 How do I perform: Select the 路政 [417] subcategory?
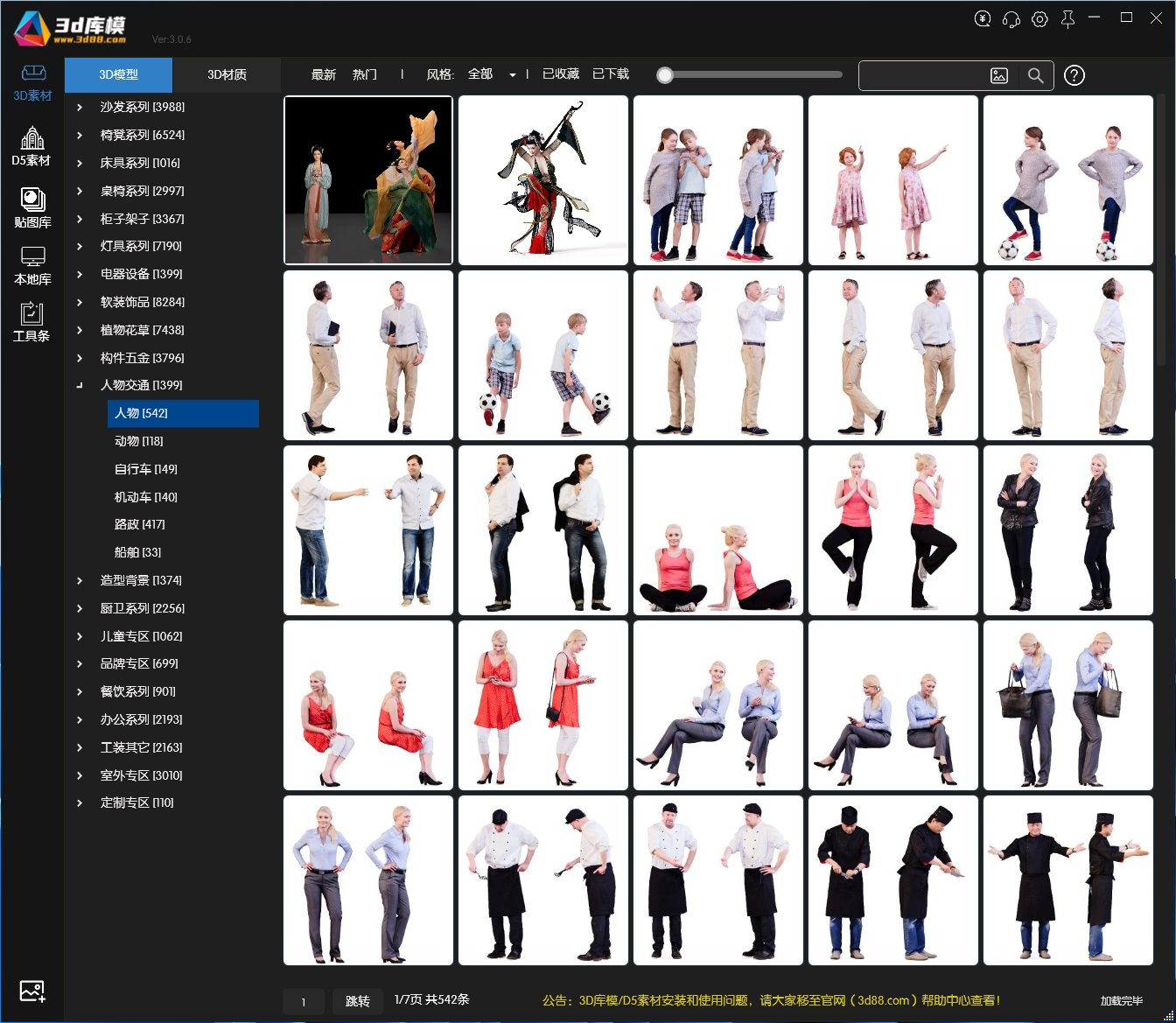(x=140, y=525)
